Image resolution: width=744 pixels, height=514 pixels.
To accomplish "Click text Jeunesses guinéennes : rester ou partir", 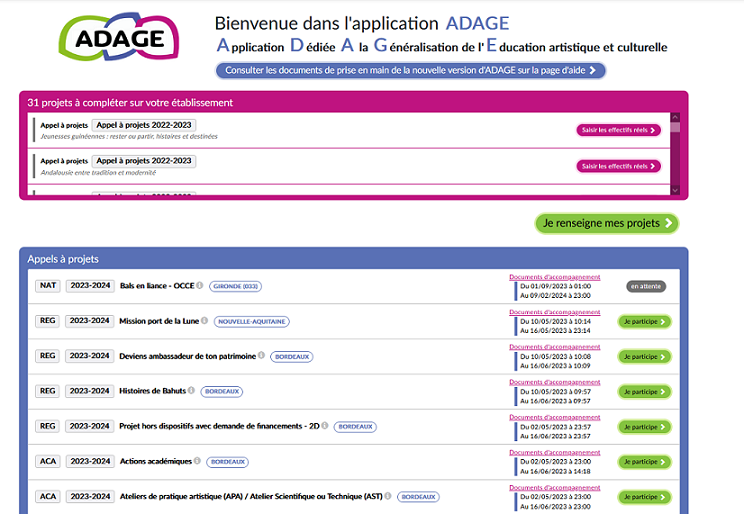I will [x=129, y=137].
